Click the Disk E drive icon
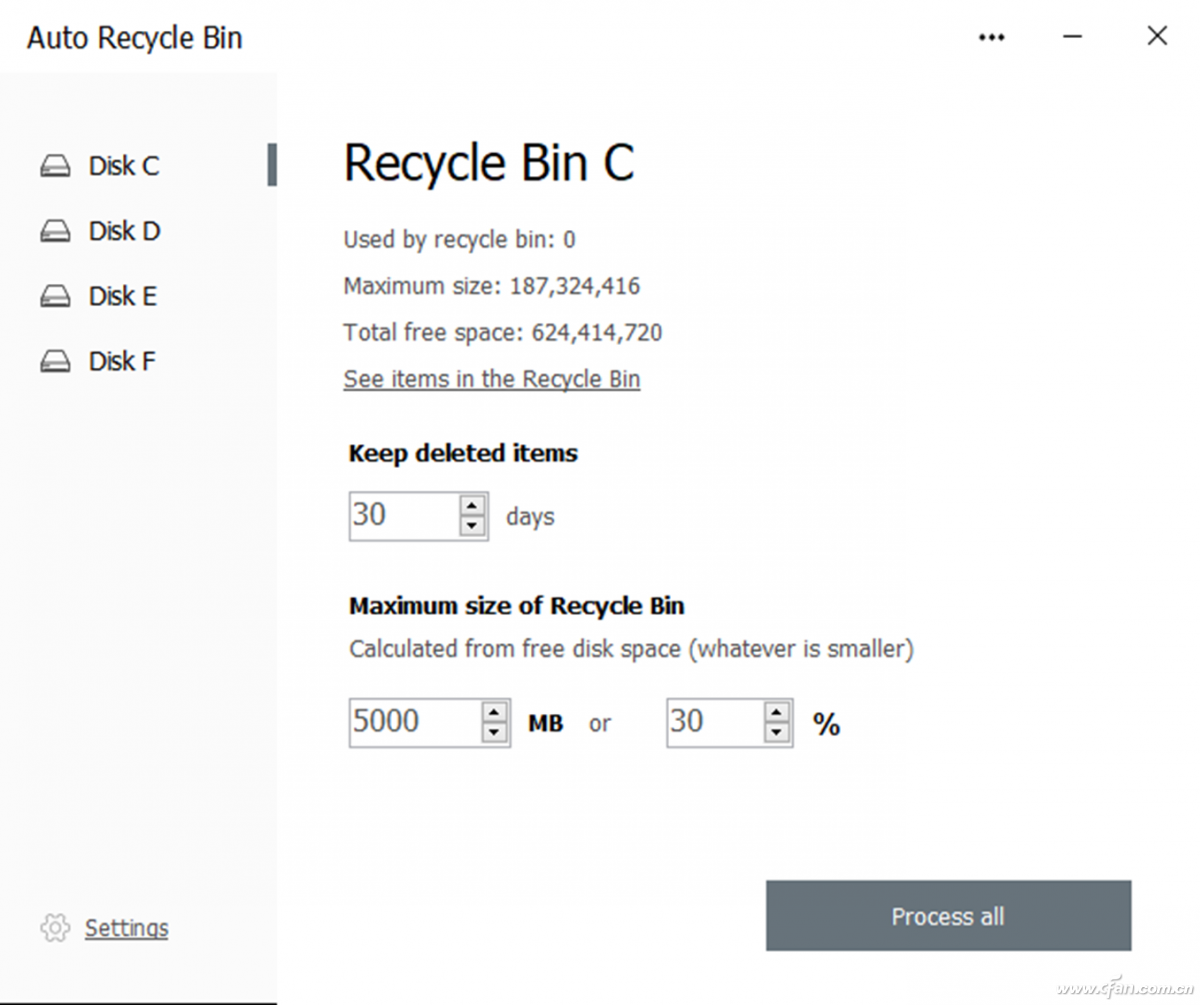Image resolution: width=1200 pixels, height=1005 pixels. pos(55,297)
